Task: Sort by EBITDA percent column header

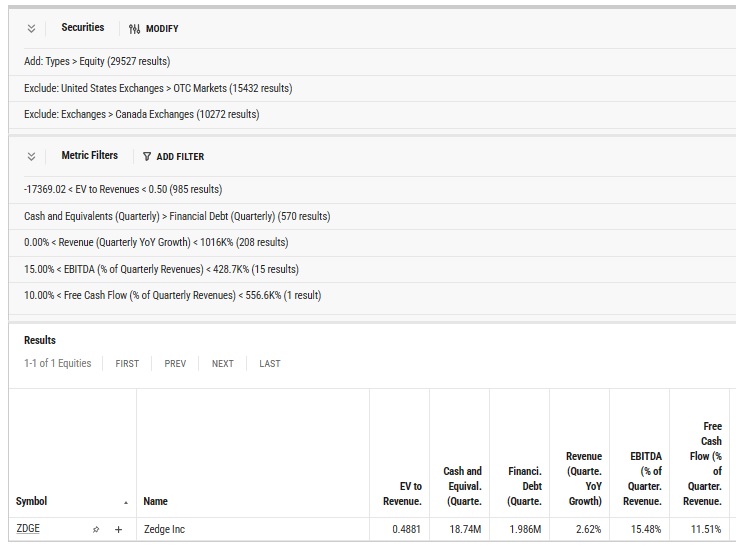Action: [x=642, y=479]
